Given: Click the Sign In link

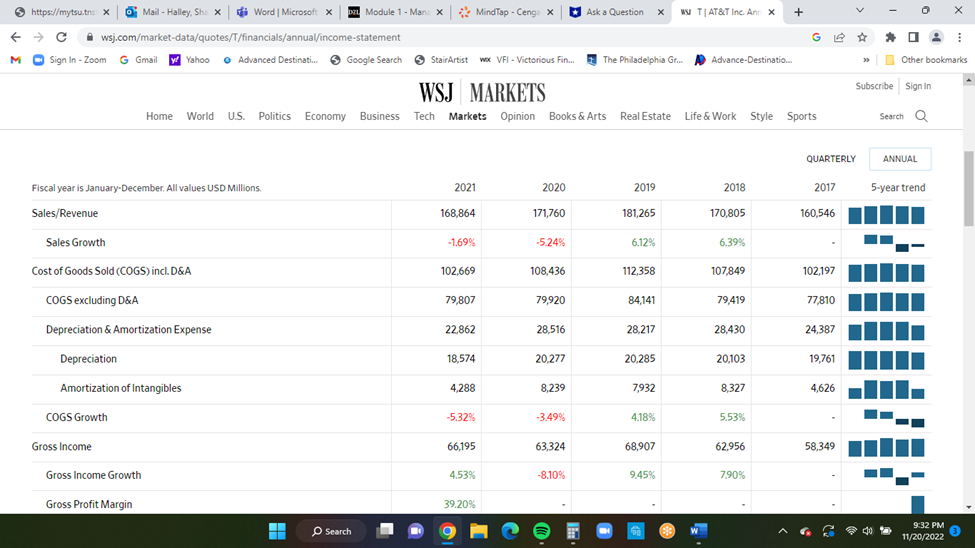Looking at the screenshot, I should (918, 86).
